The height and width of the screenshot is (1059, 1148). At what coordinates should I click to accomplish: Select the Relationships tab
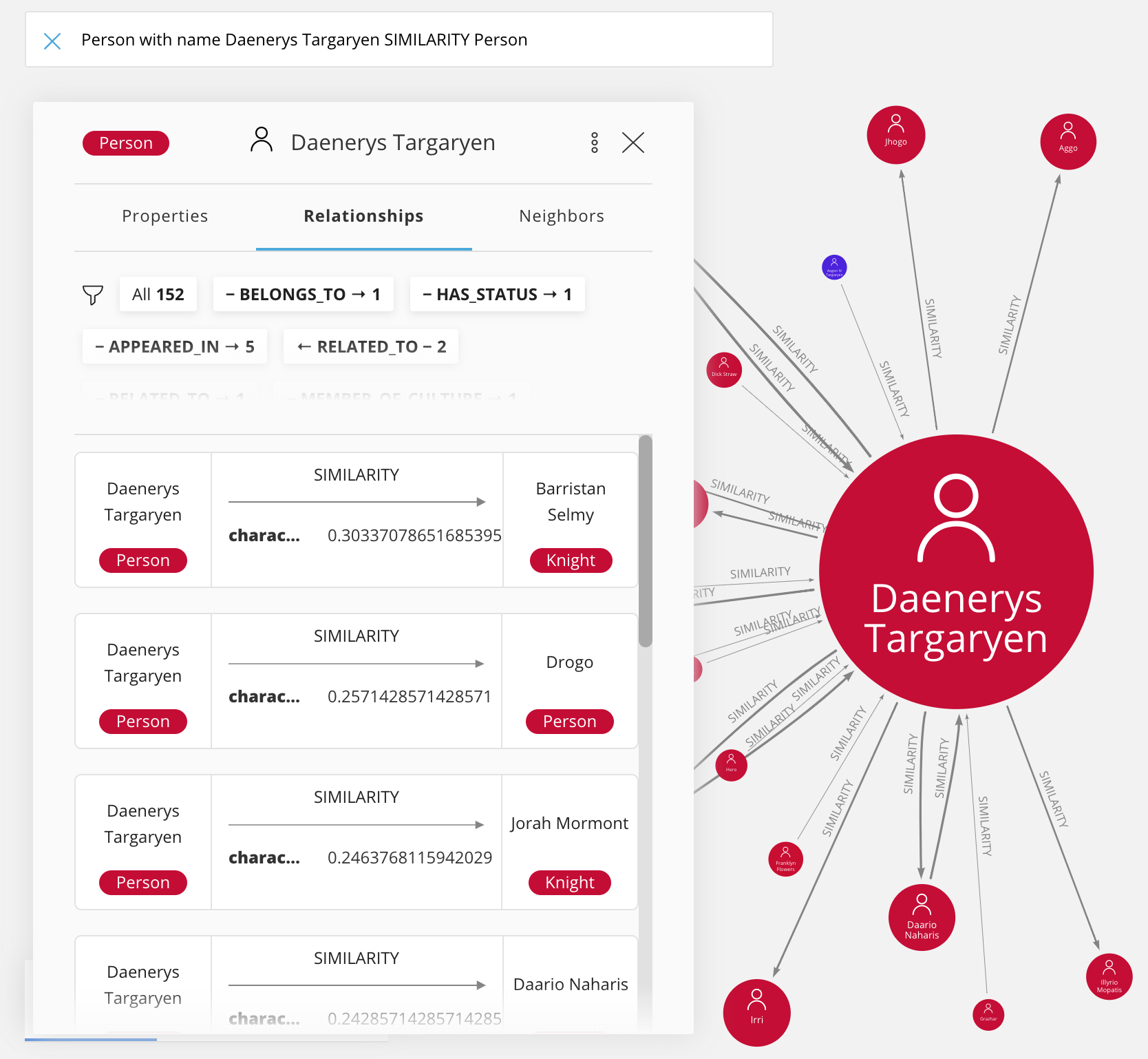tap(364, 216)
